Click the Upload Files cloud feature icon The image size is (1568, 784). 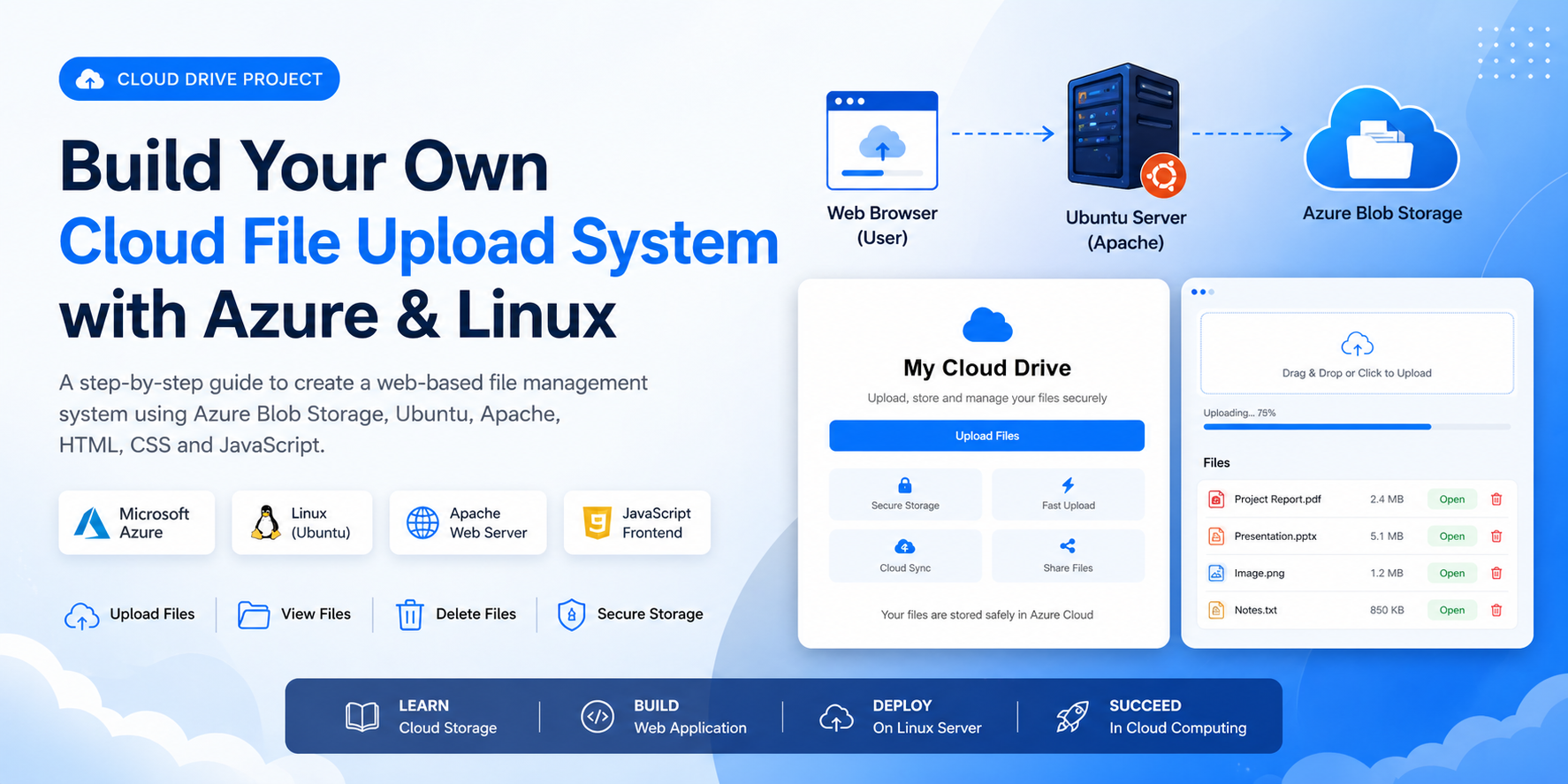coord(82,615)
